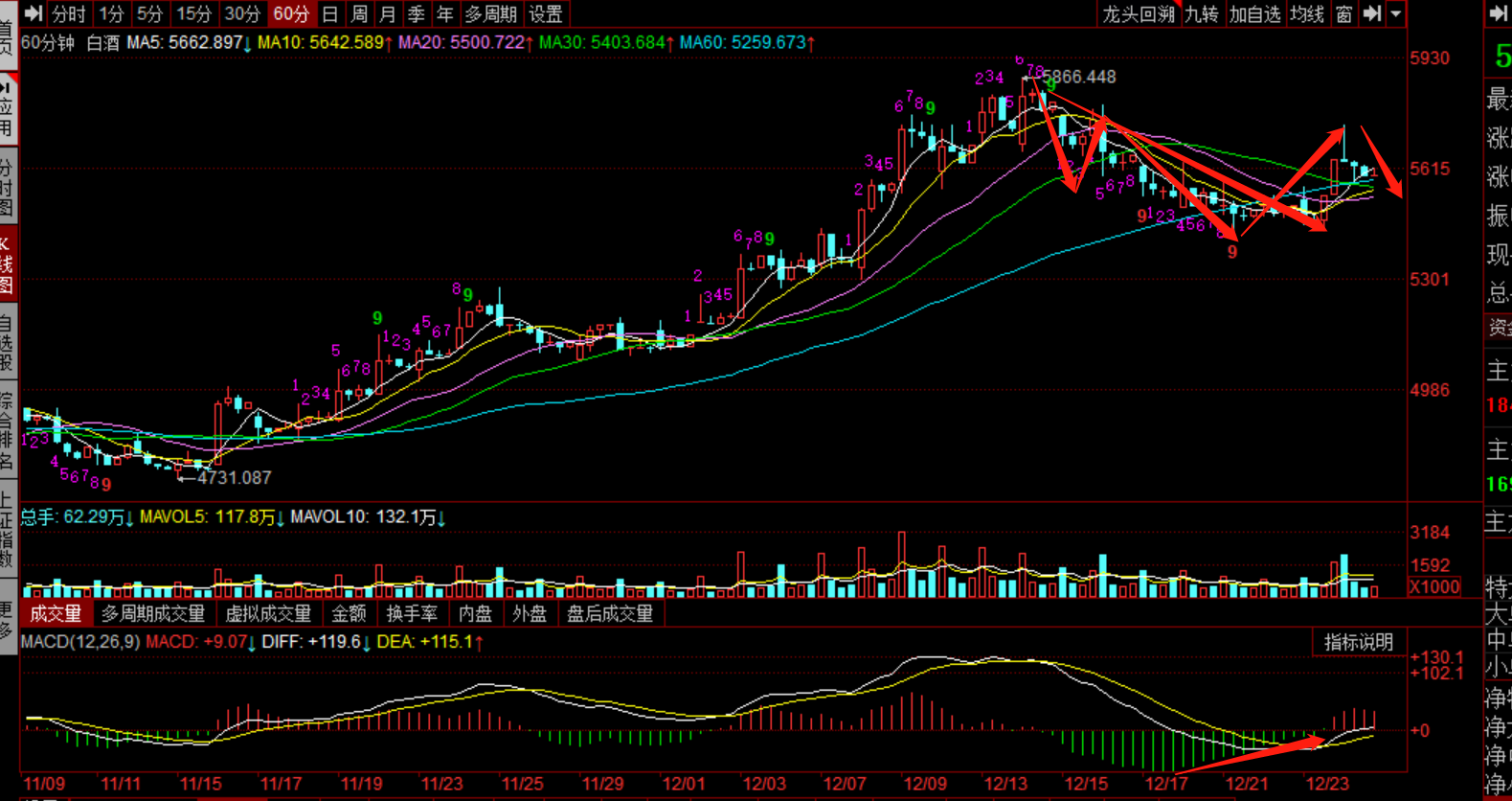Click the arrow icon right of 窗
This screenshot has width=1512, height=801.
(1372, 13)
